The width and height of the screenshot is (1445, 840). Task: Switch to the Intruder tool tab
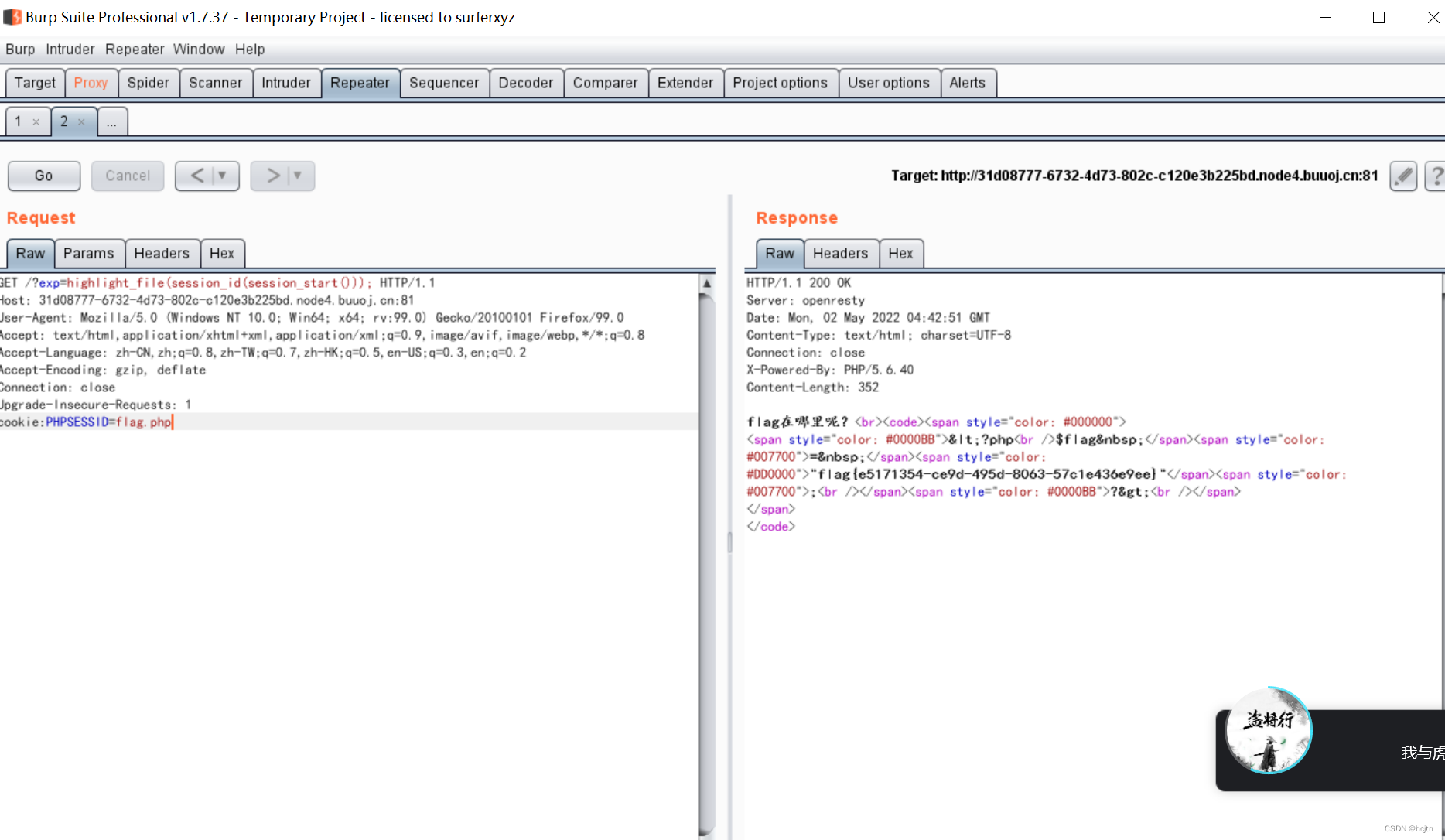285,83
